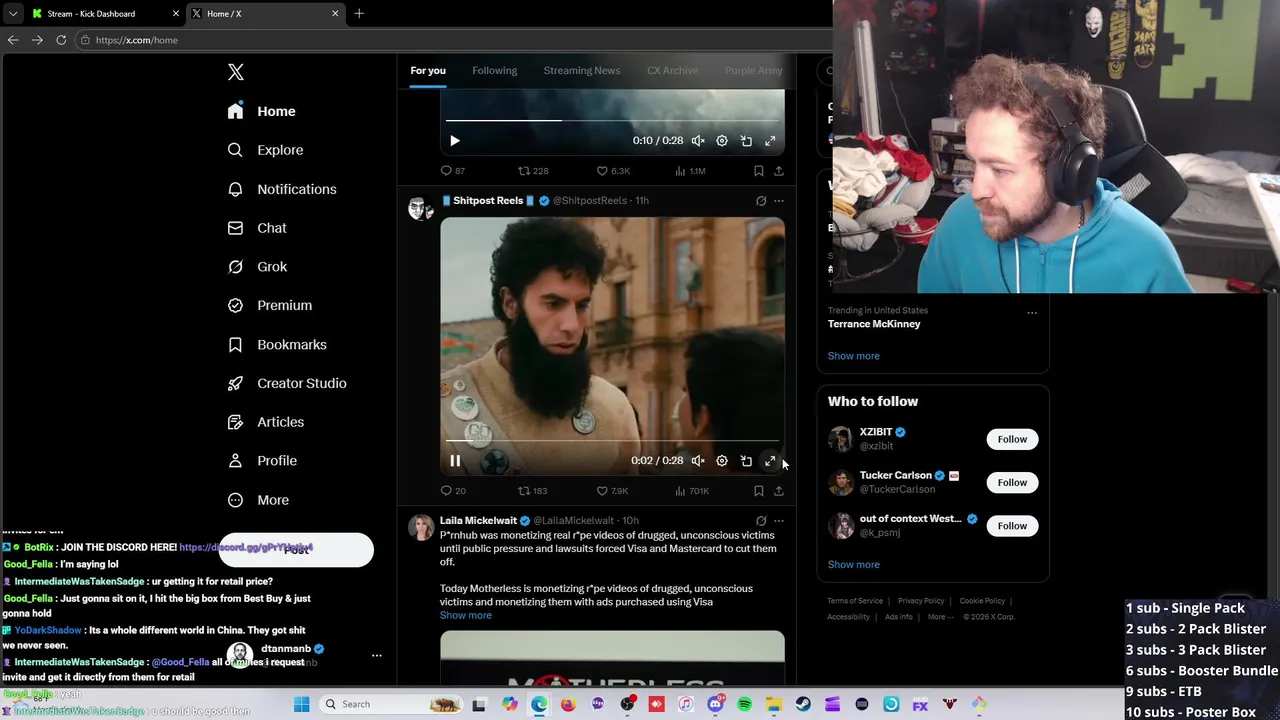View analytics for post with 701K views
Image resolution: width=1280 pixels, height=720 pixels.
(692, 491)
